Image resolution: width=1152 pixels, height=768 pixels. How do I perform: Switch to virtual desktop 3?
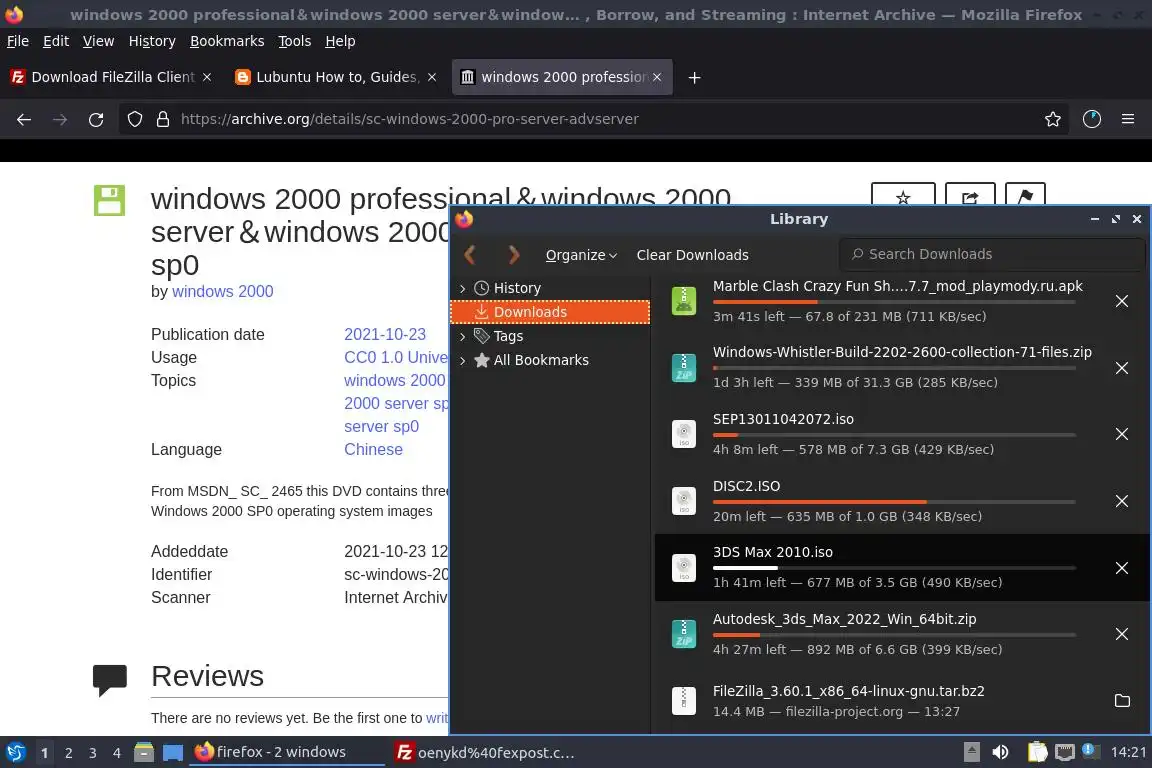click(93, 753)
